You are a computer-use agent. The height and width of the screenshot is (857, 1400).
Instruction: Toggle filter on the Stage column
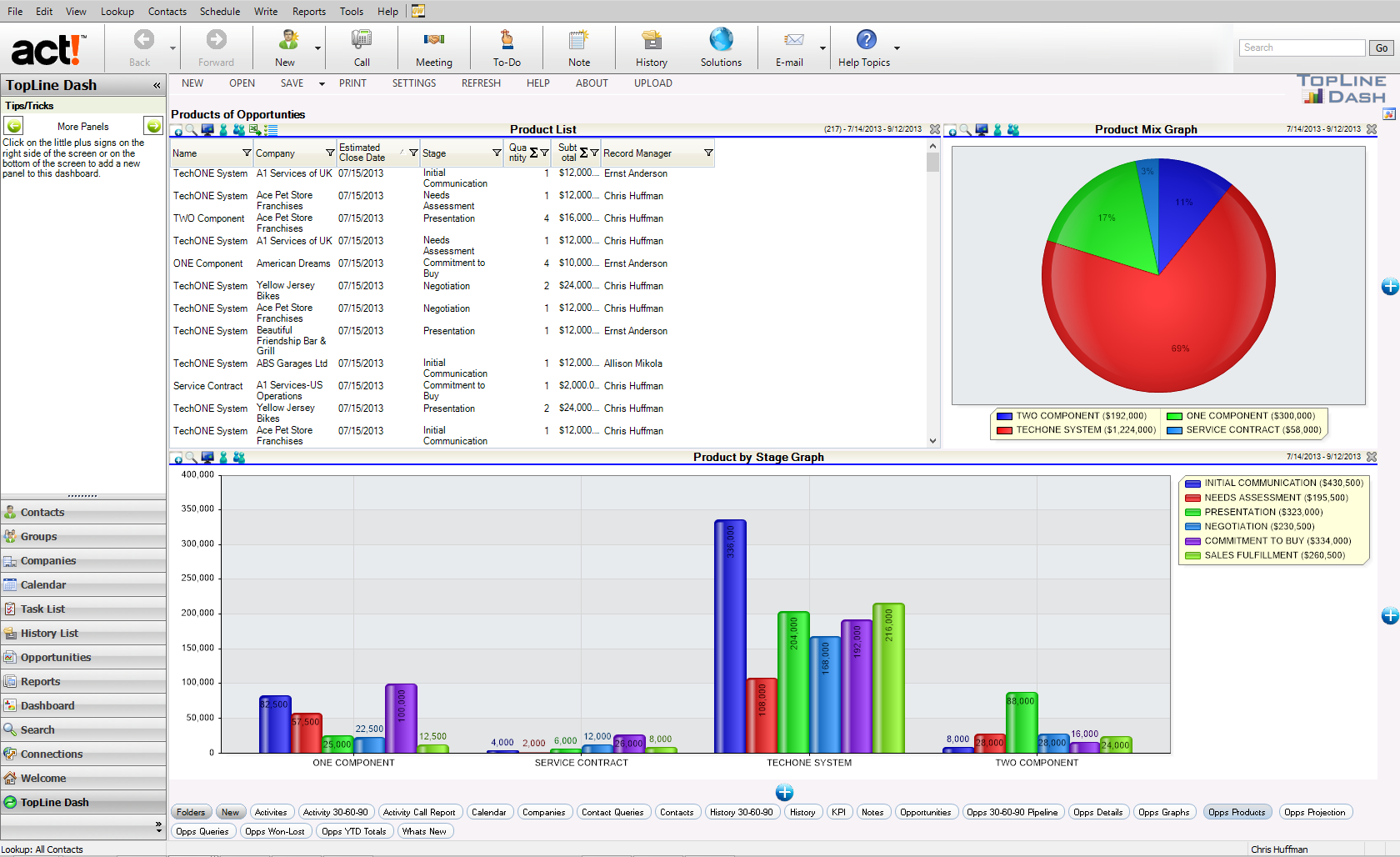[497, 153]
